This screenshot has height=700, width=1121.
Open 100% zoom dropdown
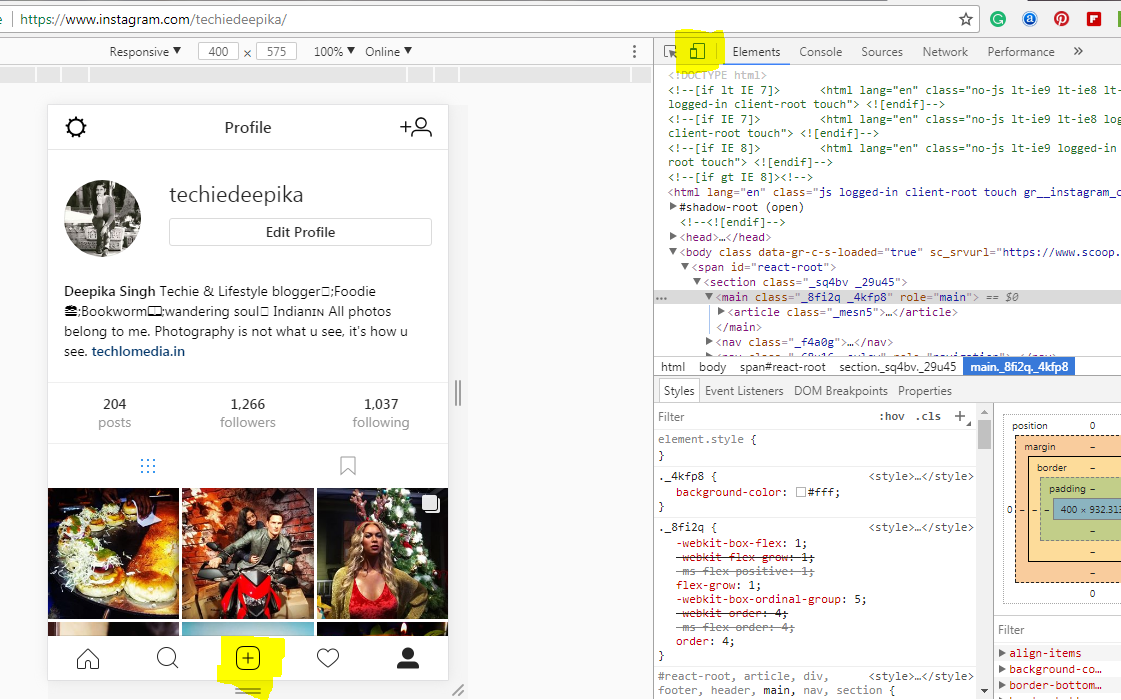(334, 51)
